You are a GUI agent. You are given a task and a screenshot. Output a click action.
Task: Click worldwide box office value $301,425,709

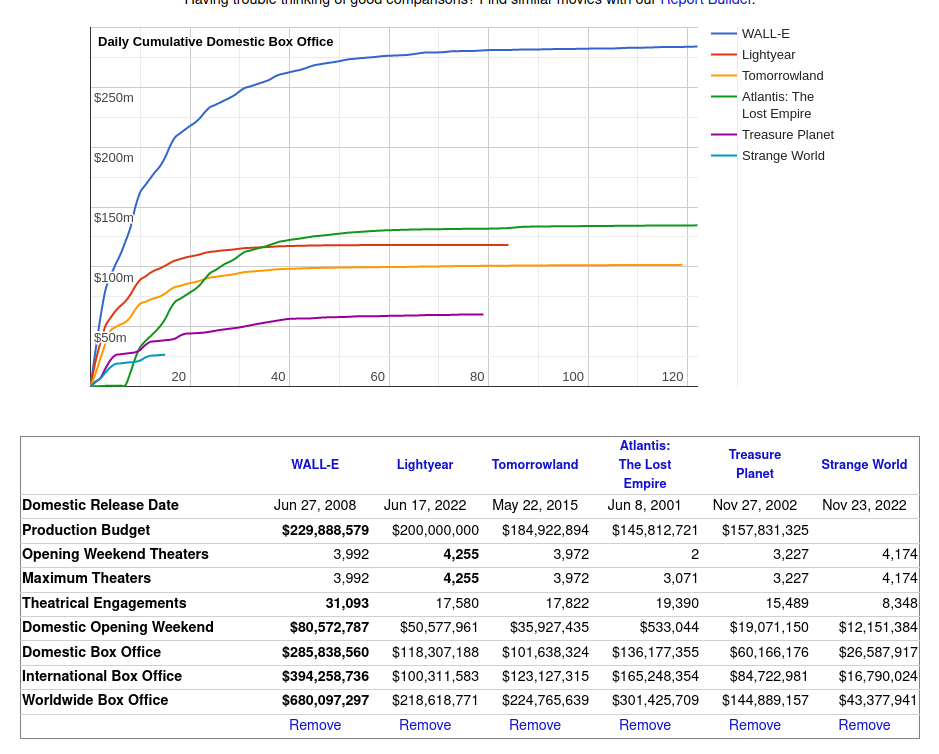point(655,701)
